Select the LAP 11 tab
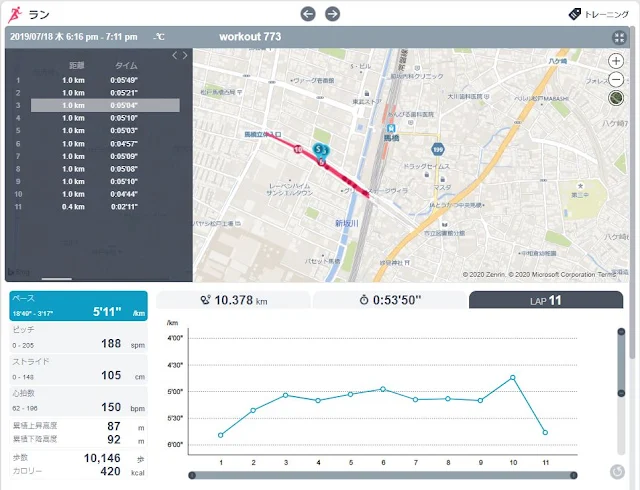 546,300
